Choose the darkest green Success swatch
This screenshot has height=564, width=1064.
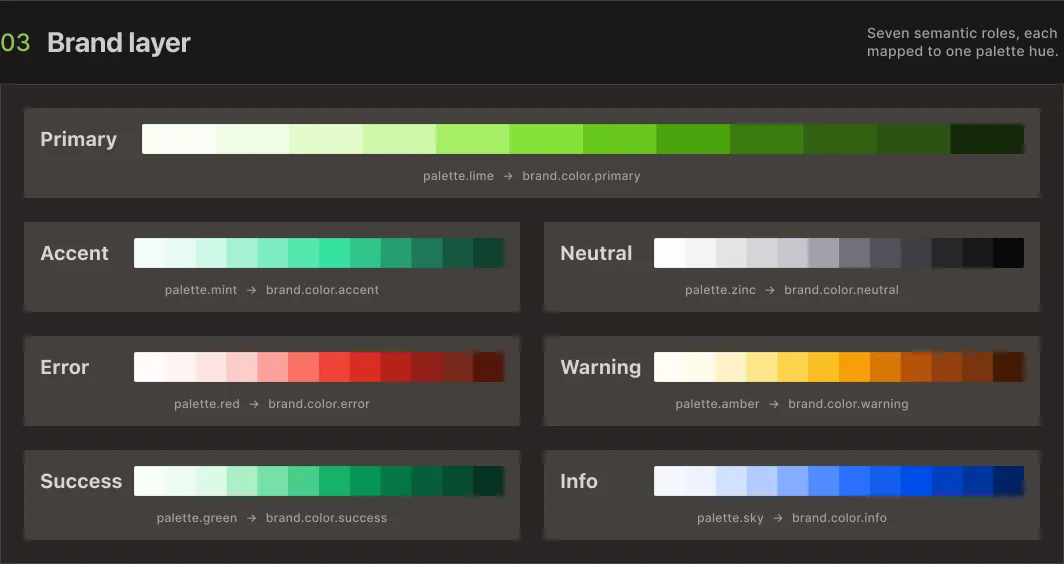pyautogui.click(x=489, y=481)
